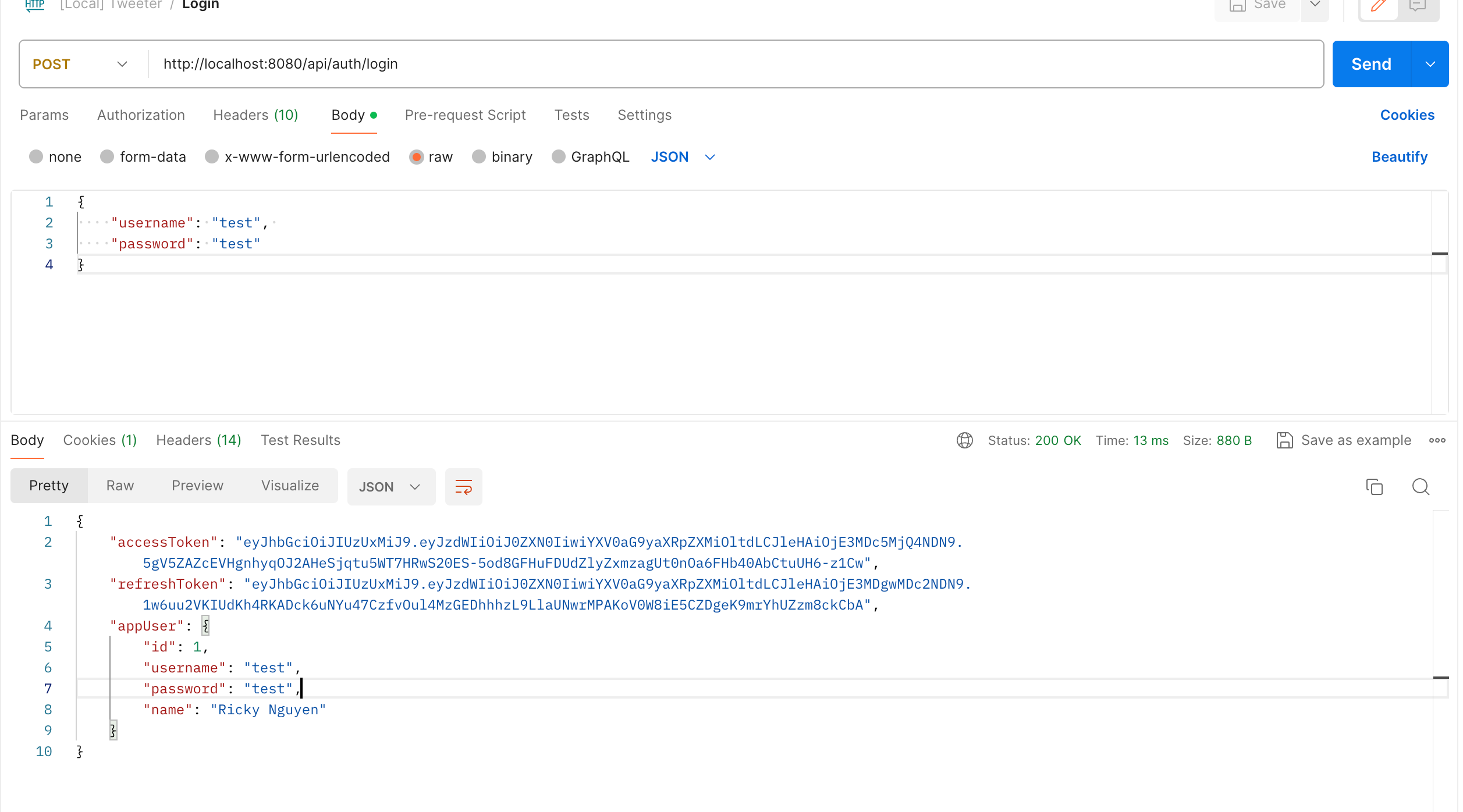1463x812 pixels.
Task: Open the Cookies (1) response tab
Action: pos(100,440)
